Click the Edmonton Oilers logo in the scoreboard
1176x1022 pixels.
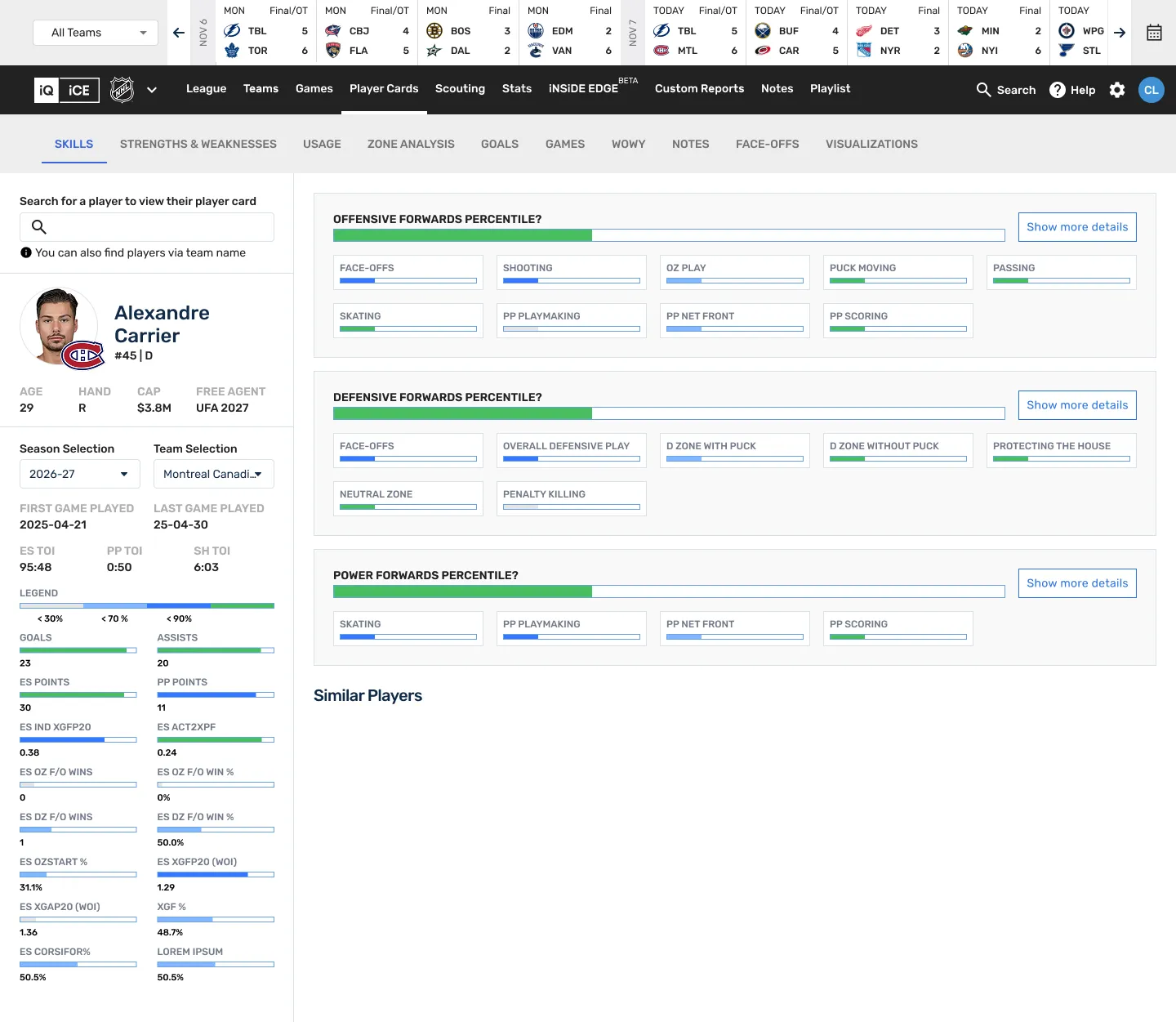536,31
